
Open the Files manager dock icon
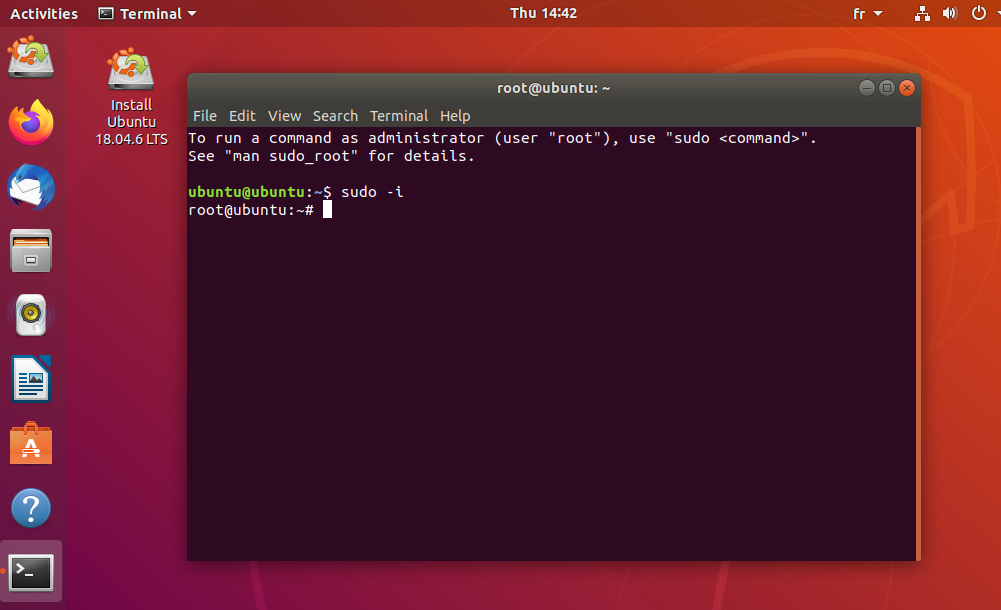pyautogui.click(x=31, y=251)
